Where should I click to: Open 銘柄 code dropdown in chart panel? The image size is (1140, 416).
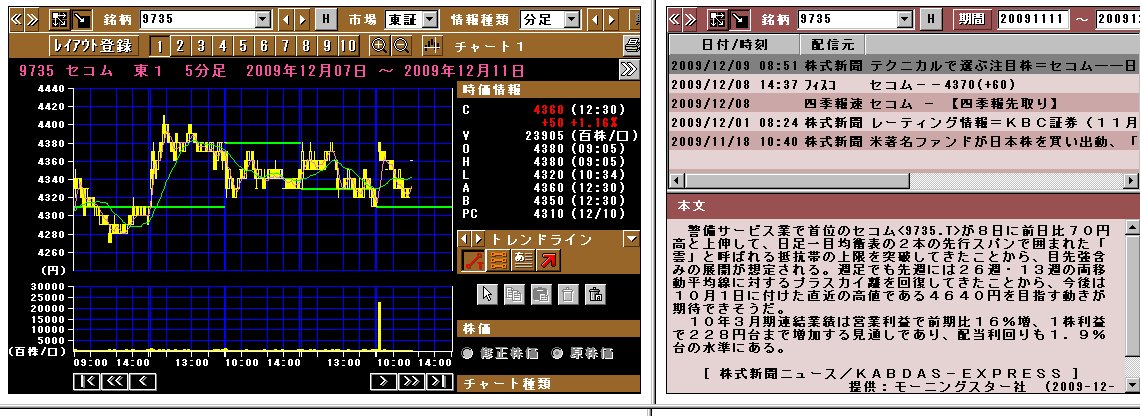click(264, 20)
